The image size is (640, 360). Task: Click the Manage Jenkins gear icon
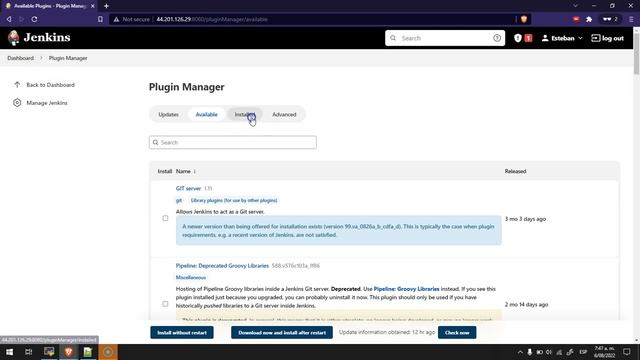point(17,102)
